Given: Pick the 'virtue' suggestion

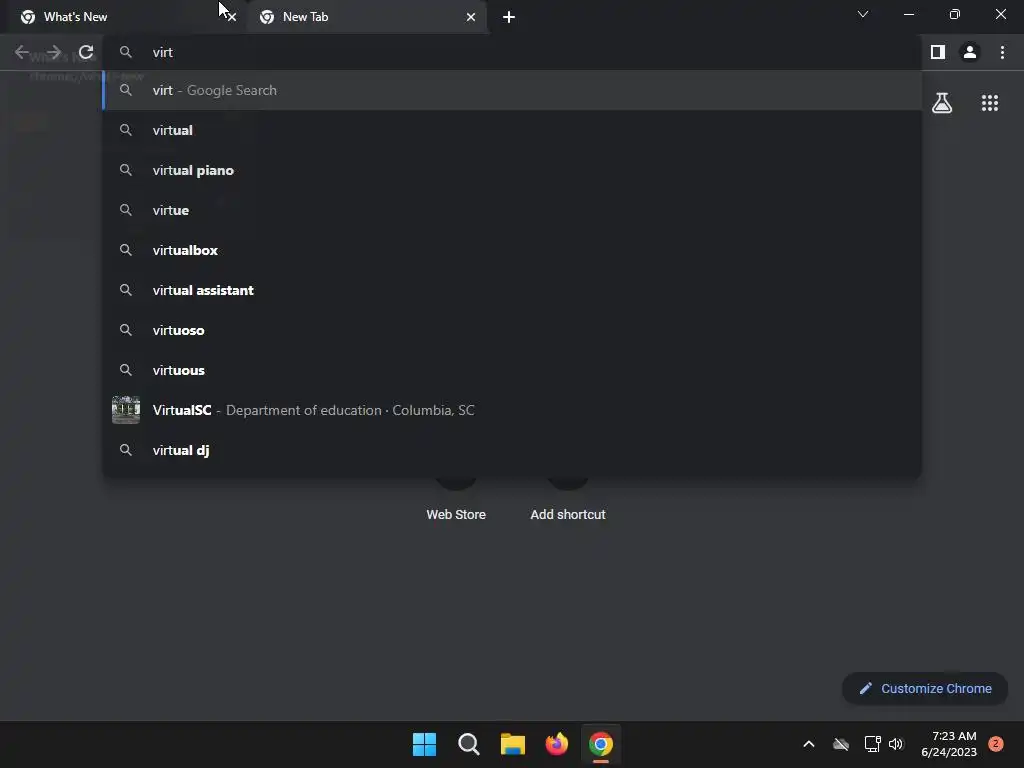Looking at the screenshot, I should 513,210.
